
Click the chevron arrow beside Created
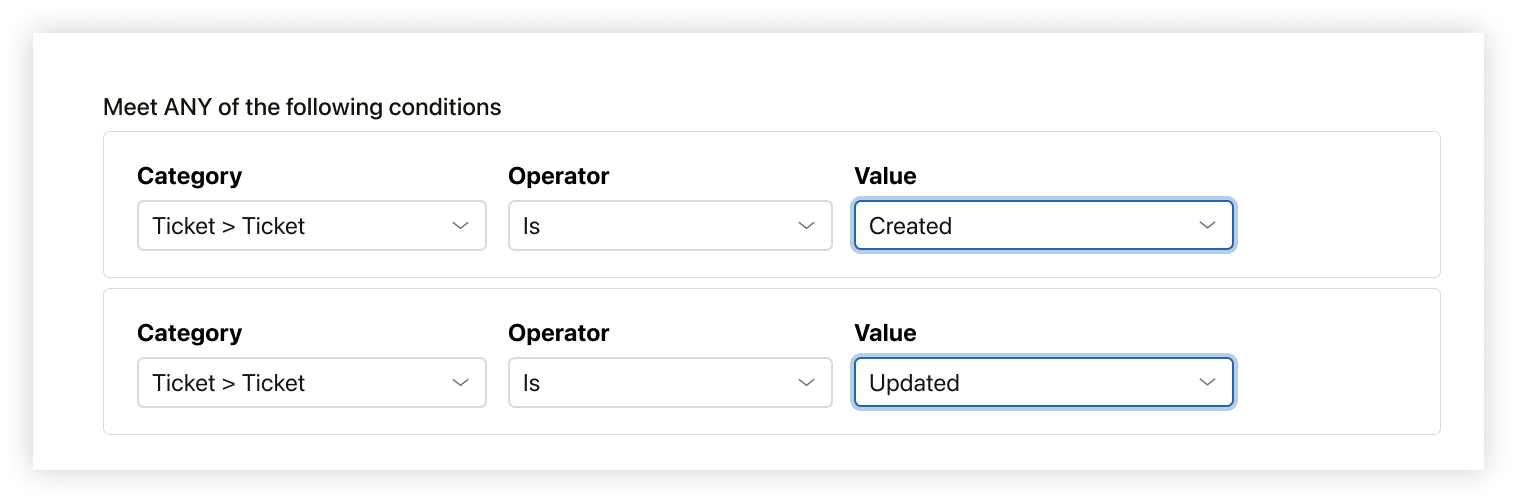[x=1207, y=226]
